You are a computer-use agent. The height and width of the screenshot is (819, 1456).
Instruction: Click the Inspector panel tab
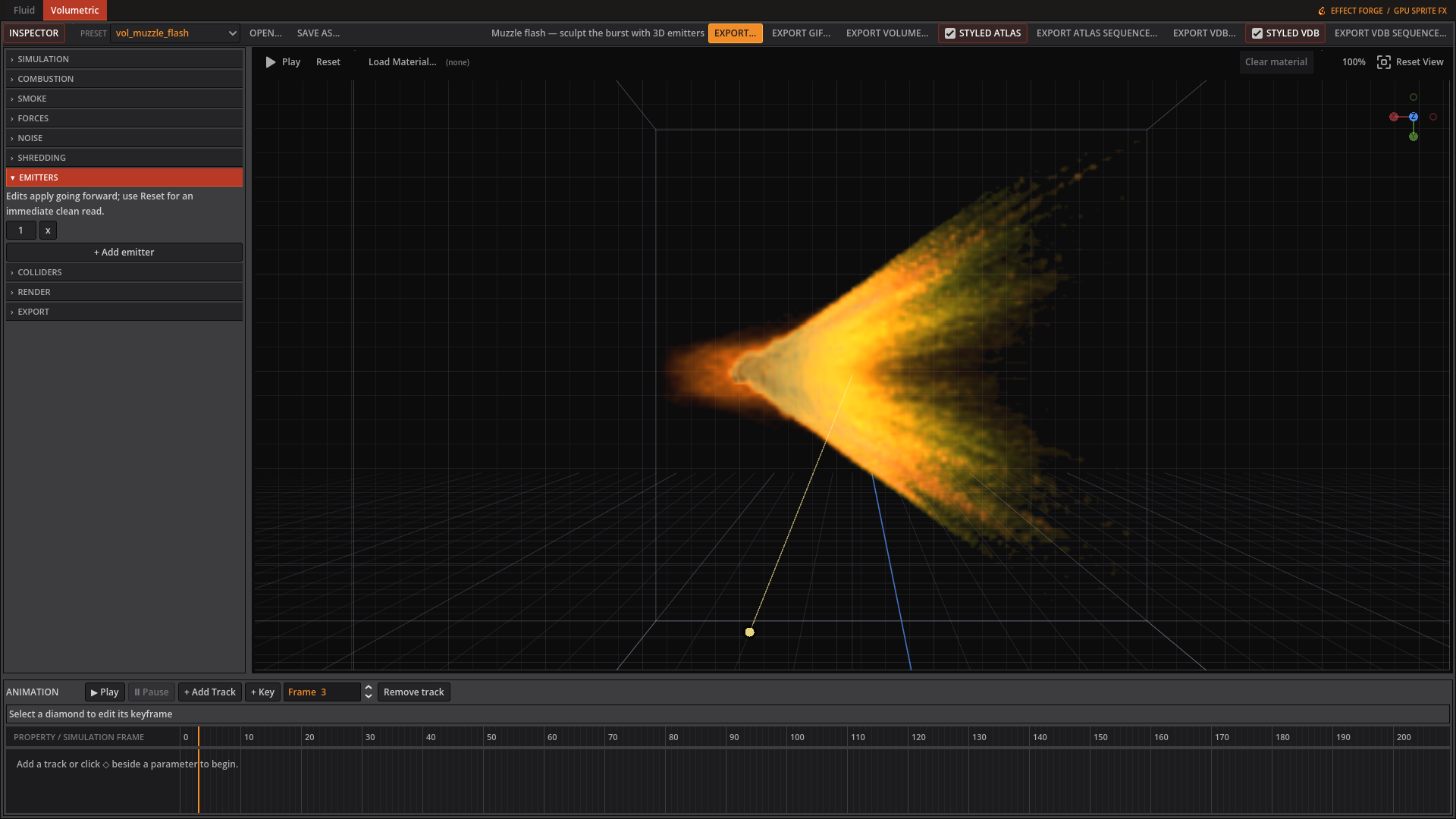pyautogui.click(x=33, y=33)
